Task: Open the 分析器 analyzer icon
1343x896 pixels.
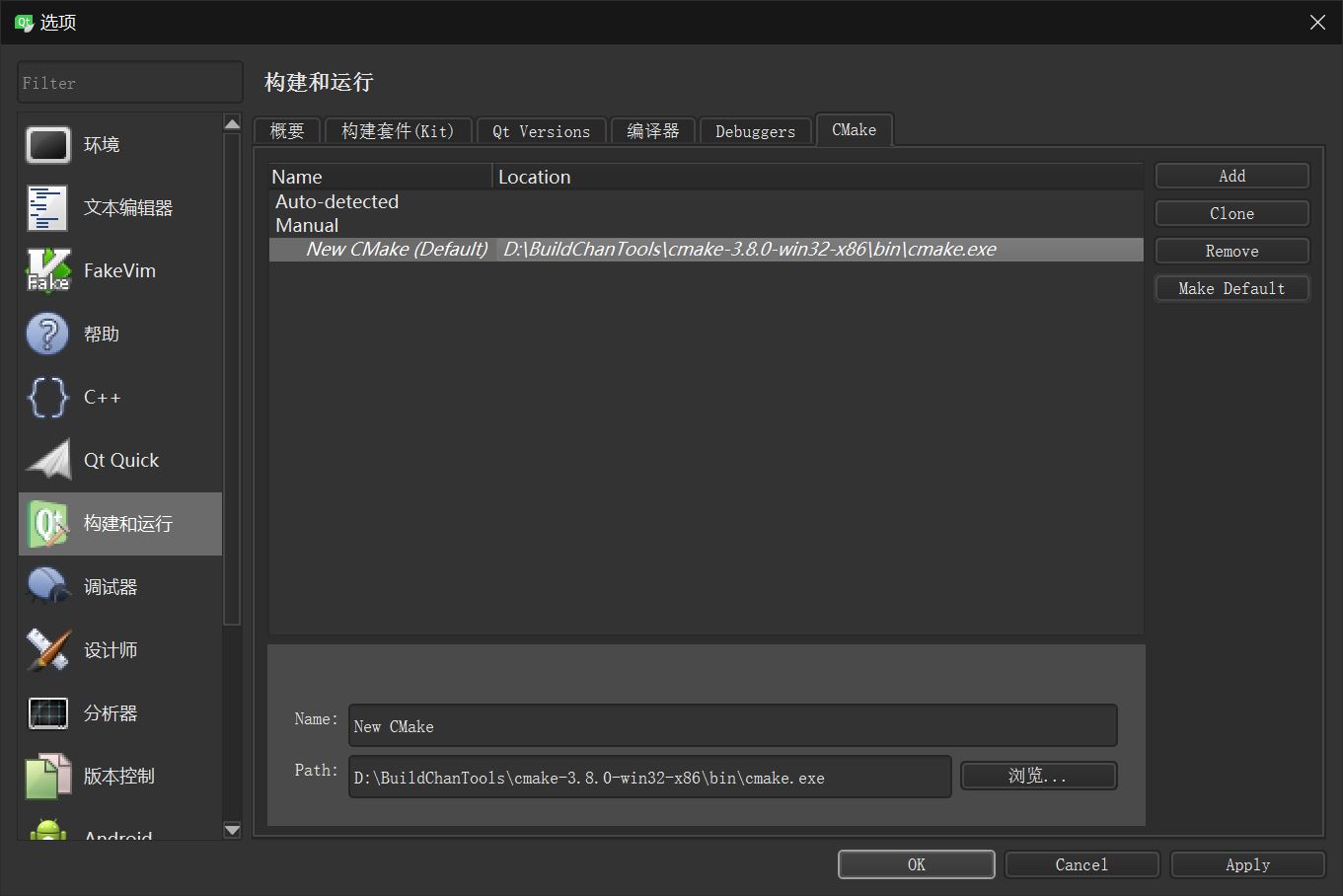Action: point(47,713)
